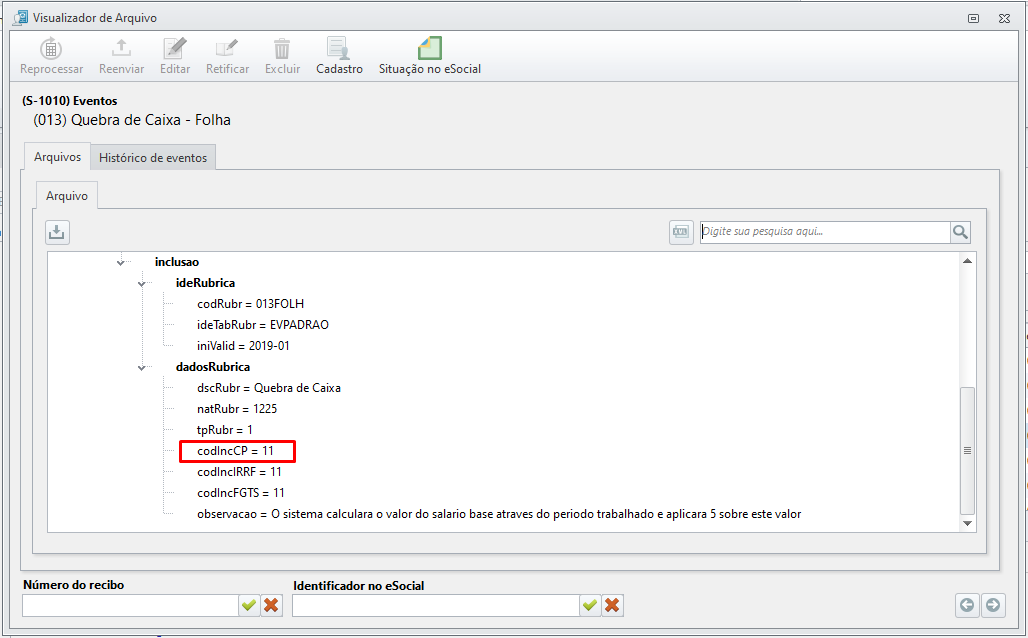Viewport: 1028px width, 638px height.
Task: Collapse the inclusao node
Action: point(121,262)
